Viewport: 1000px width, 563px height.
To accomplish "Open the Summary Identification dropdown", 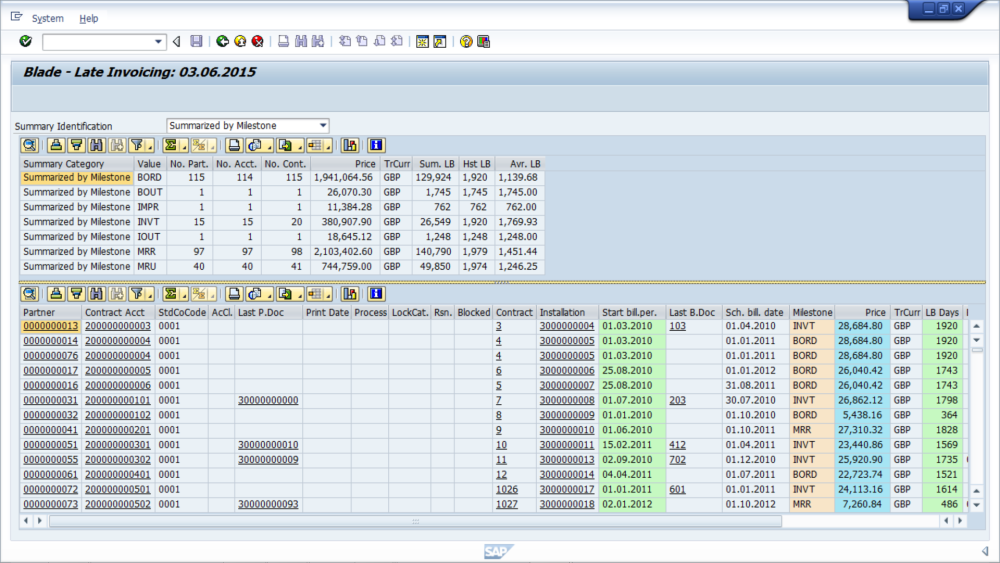I will (323, 126).
